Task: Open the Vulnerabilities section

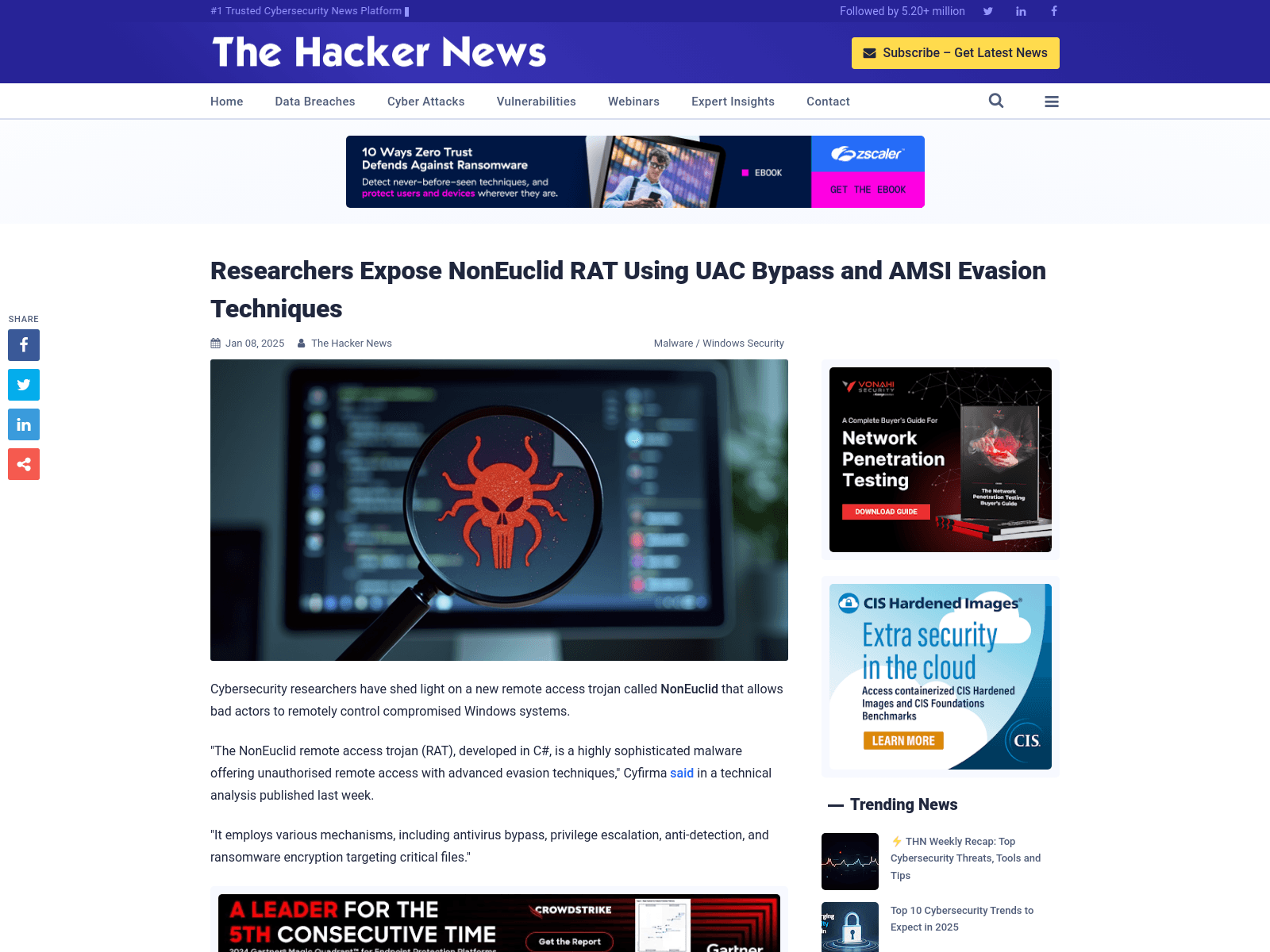Action: (537, 102)
